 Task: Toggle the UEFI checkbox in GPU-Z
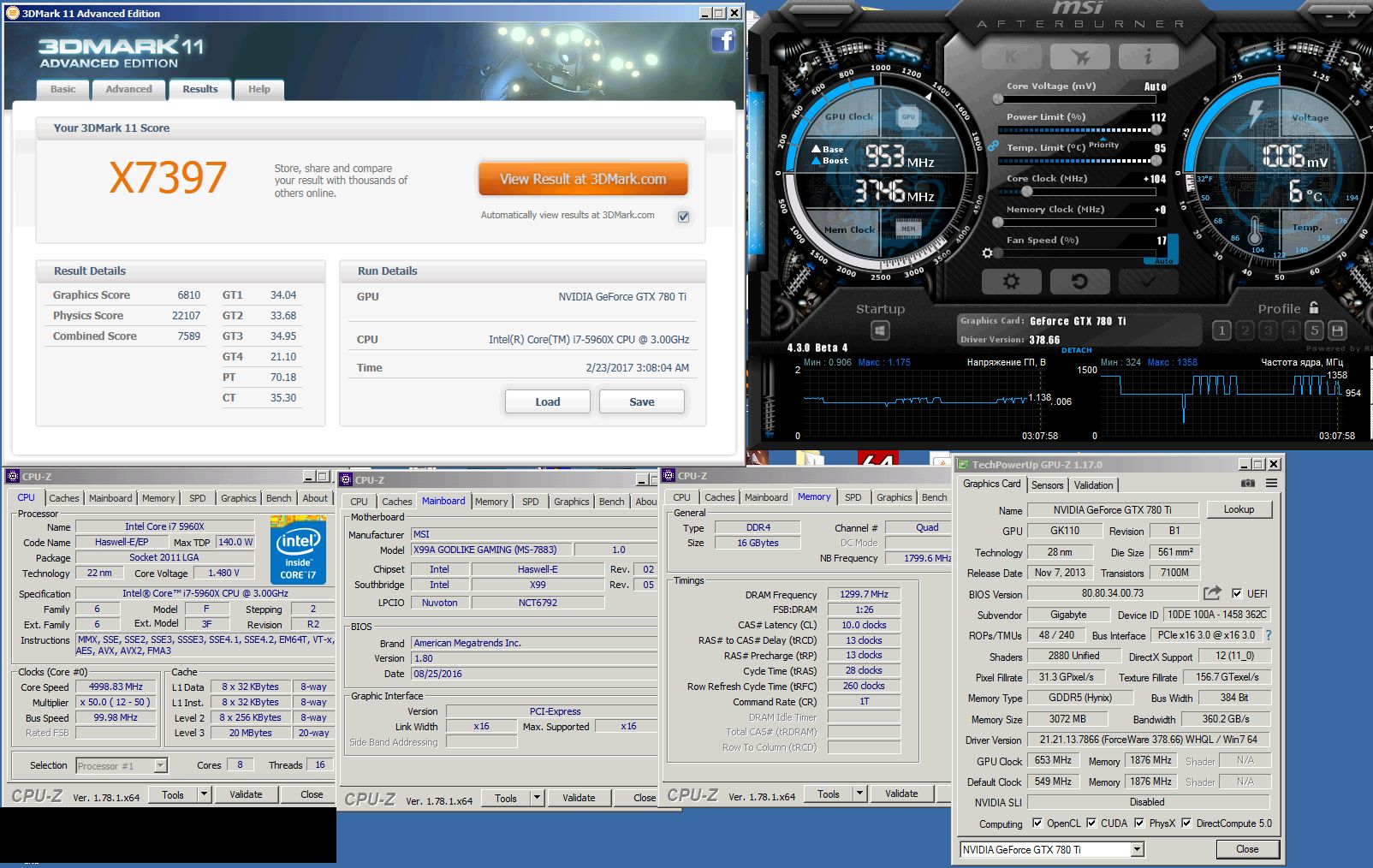(x=1237, y=593)
